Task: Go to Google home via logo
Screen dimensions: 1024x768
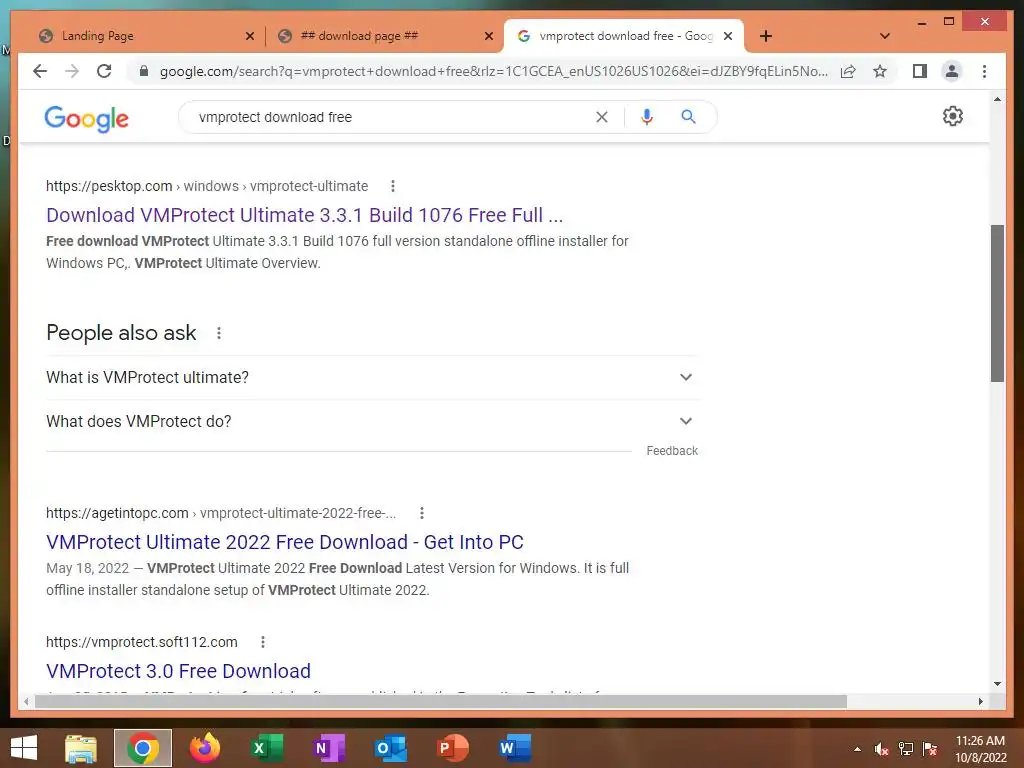Action: pos(86,118)
